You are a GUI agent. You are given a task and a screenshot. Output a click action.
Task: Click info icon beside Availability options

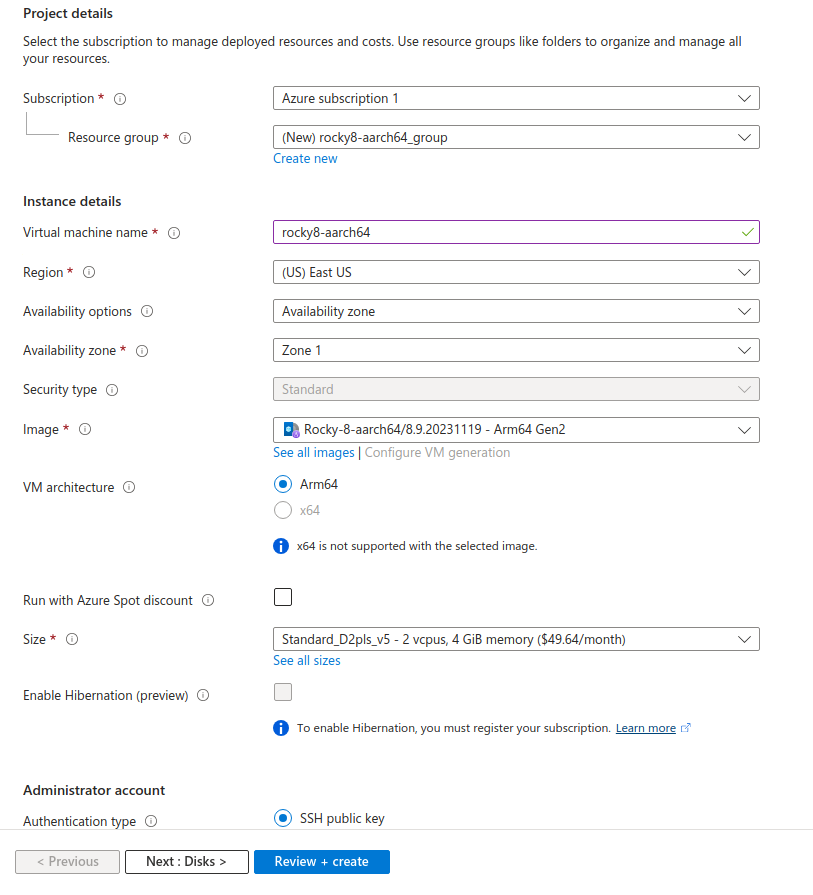tap(147, 312)
